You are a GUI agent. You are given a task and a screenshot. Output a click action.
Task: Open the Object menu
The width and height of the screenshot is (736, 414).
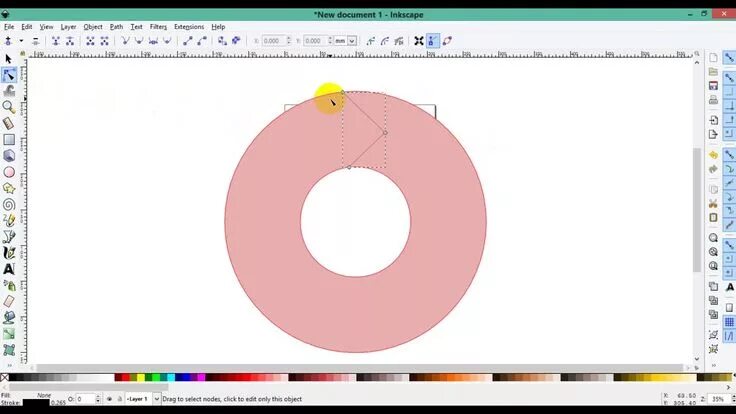point(93,27)
